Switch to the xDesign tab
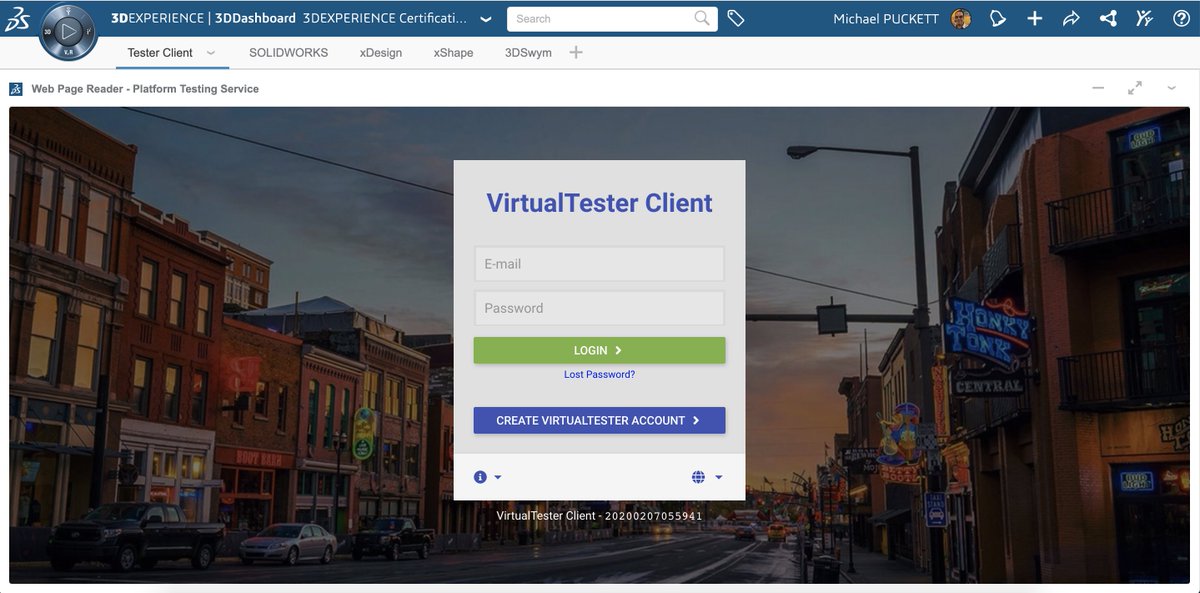The height and width of the screenshot is (593, 1200). (381, 53)
